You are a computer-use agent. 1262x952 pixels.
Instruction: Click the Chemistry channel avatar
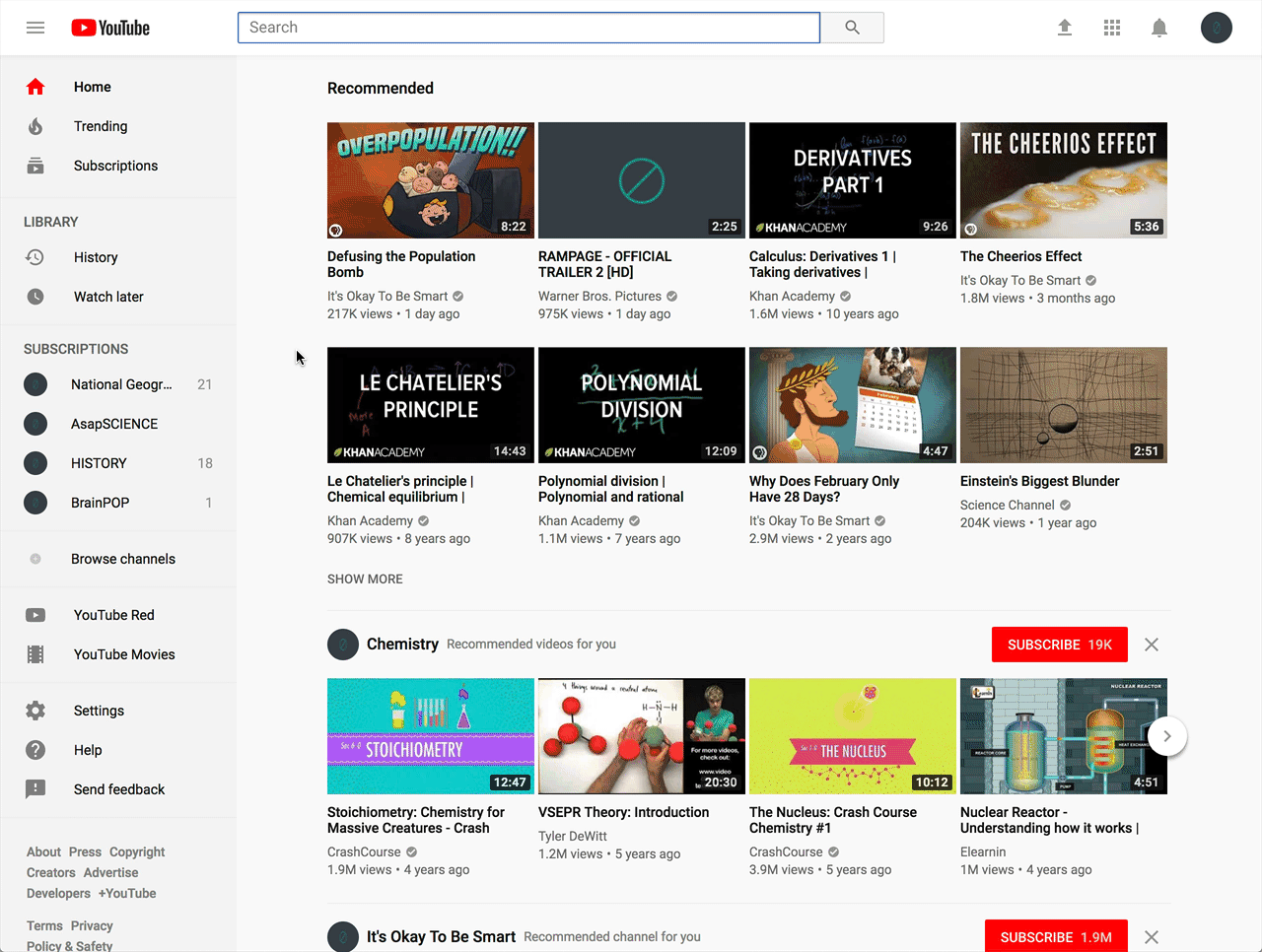(343, 645)
